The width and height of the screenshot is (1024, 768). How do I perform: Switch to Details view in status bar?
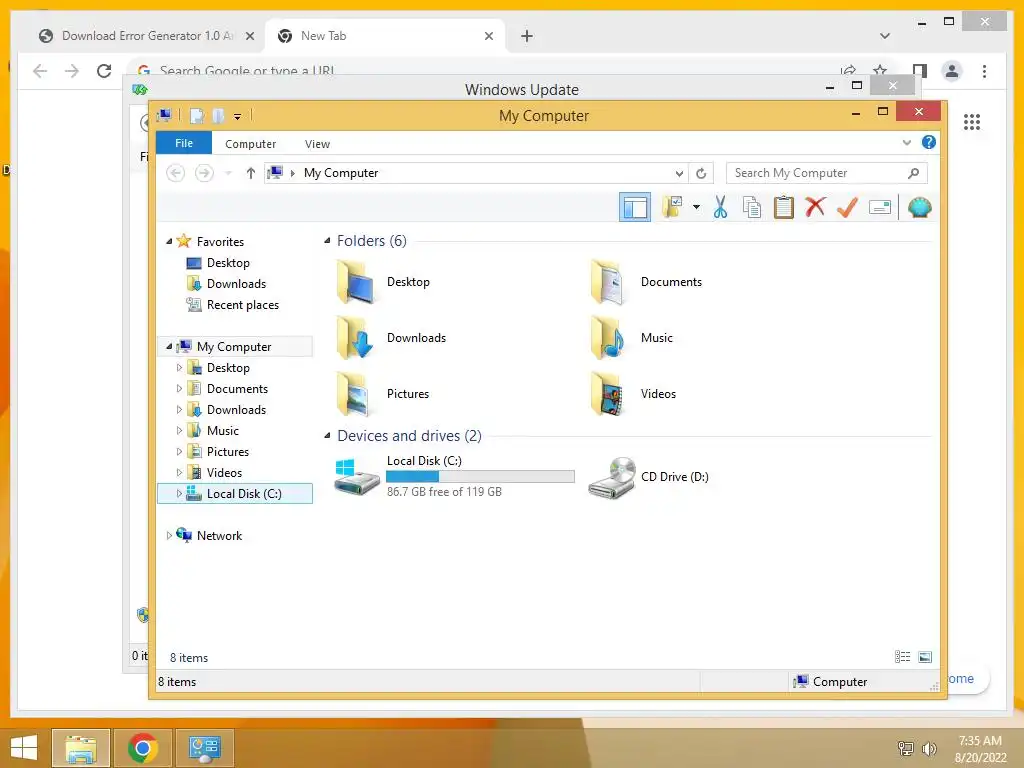[x=903, y=657]
